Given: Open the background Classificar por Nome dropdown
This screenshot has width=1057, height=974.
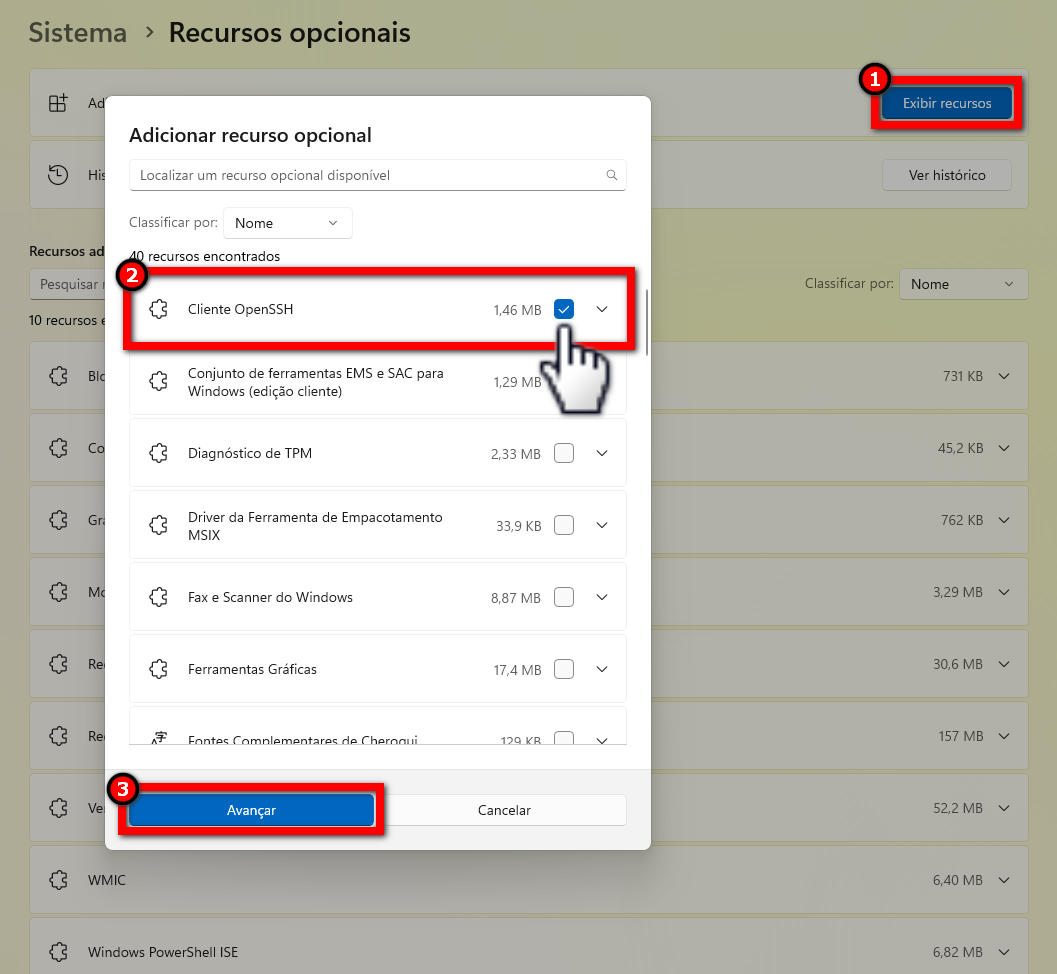Looking at the screenshot, I should tap(963, 284).
